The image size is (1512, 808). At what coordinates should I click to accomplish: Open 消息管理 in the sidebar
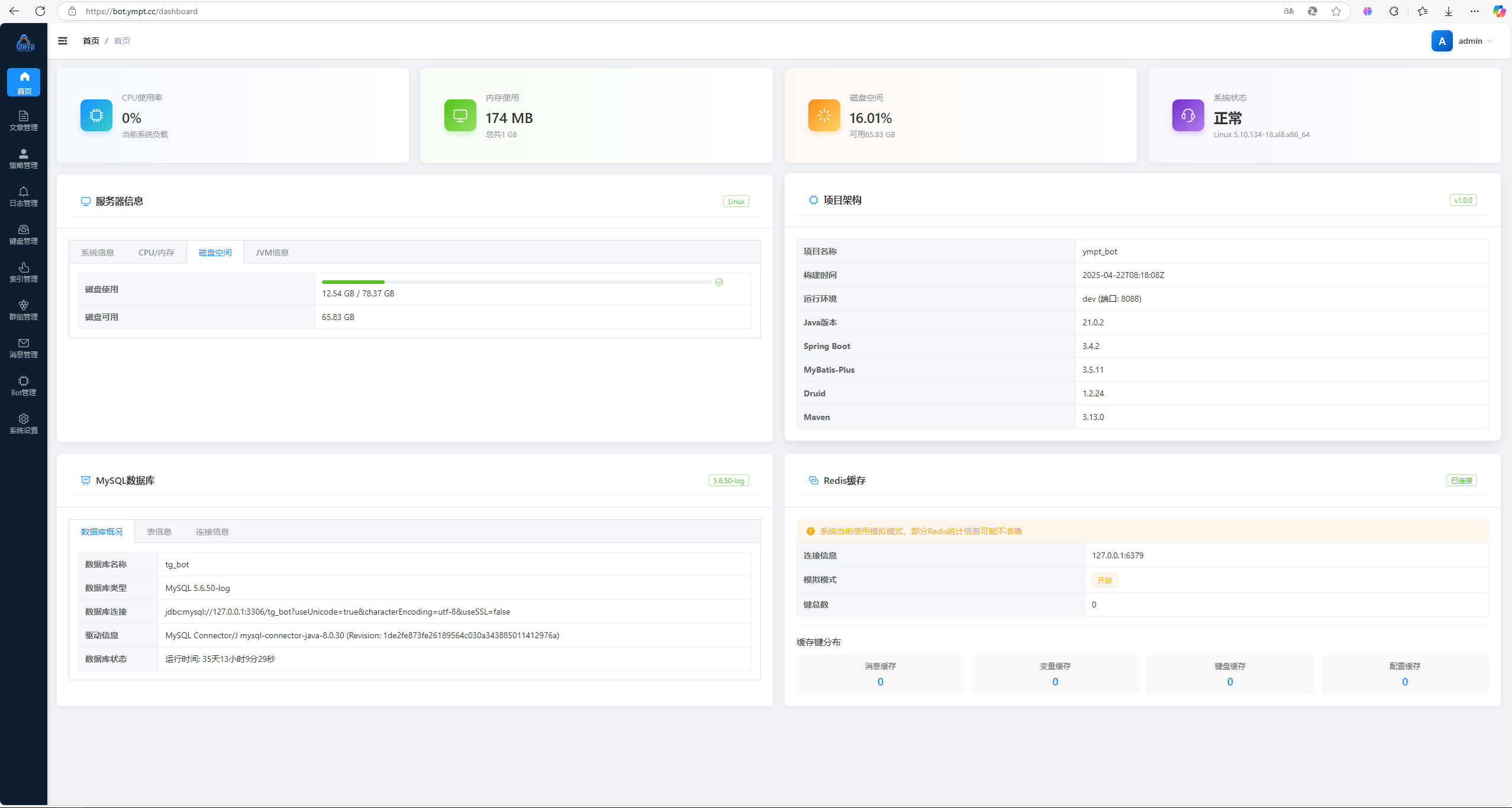[24, 347]
